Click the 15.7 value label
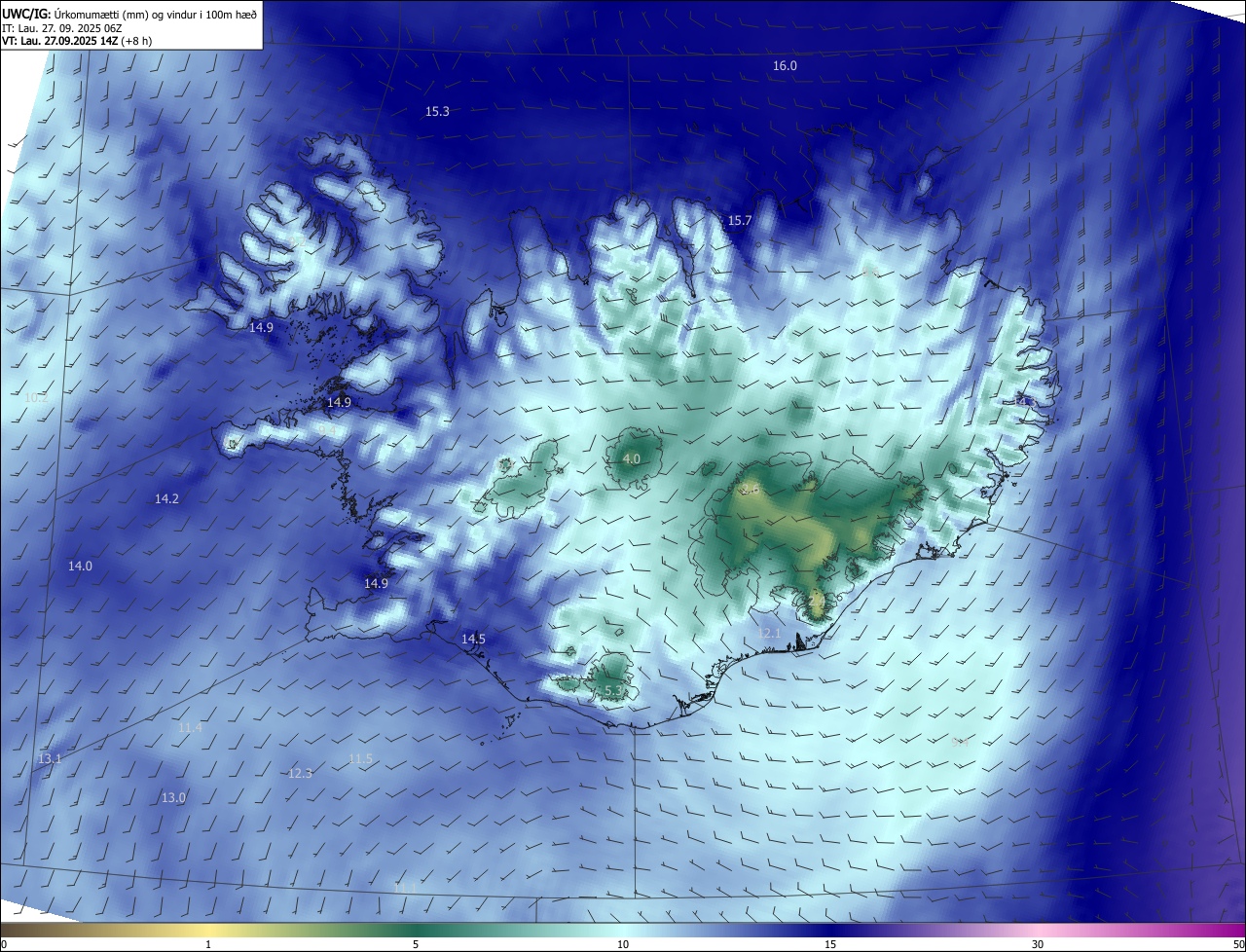The width and height of the screenshot is (1246, 952). (740, 221)
